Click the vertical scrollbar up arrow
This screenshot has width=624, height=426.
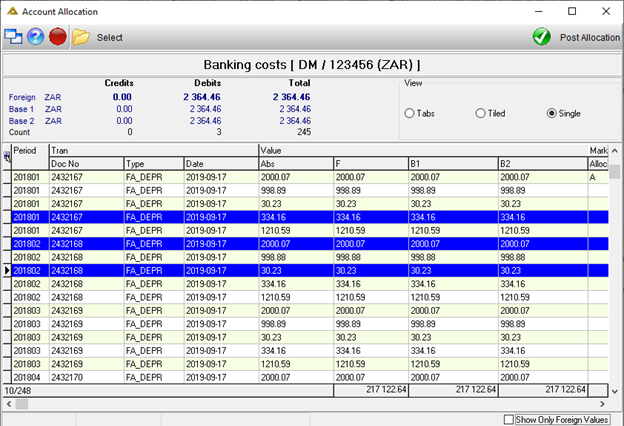pyautogui.click(x=615, y=151)
